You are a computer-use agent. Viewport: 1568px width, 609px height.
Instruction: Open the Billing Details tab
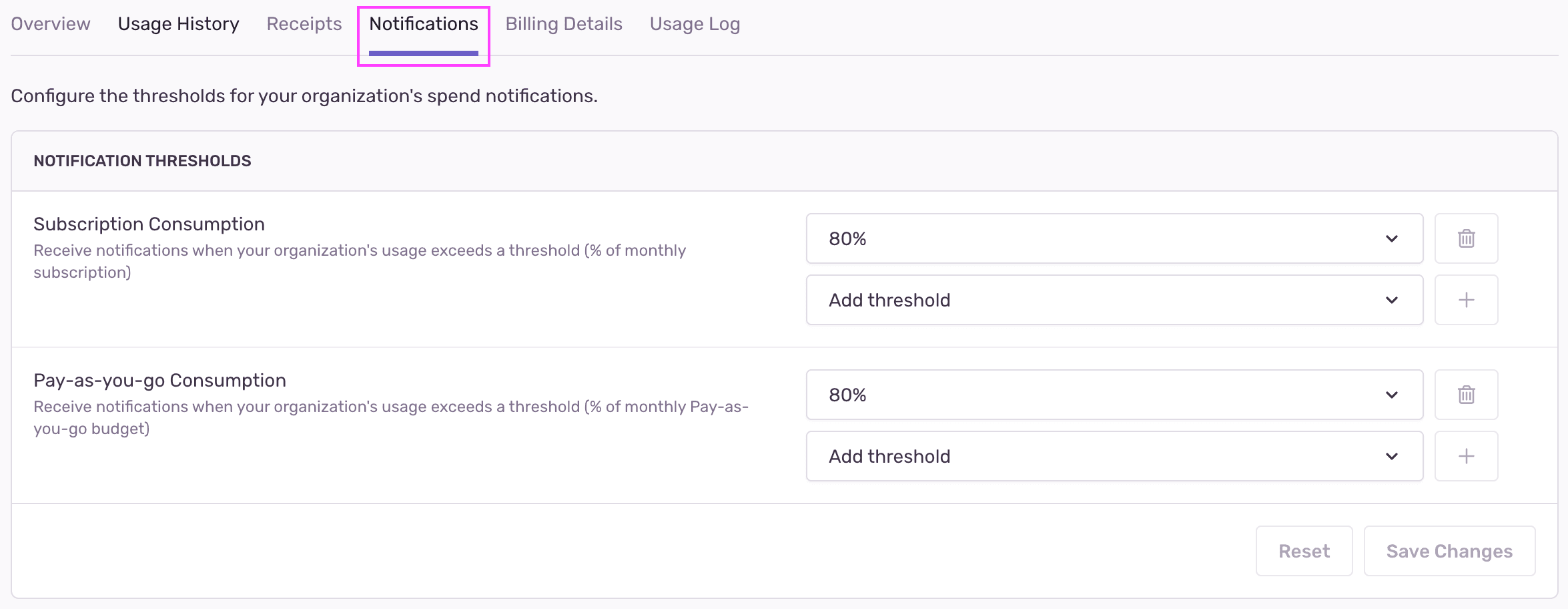tap(563, 23)
